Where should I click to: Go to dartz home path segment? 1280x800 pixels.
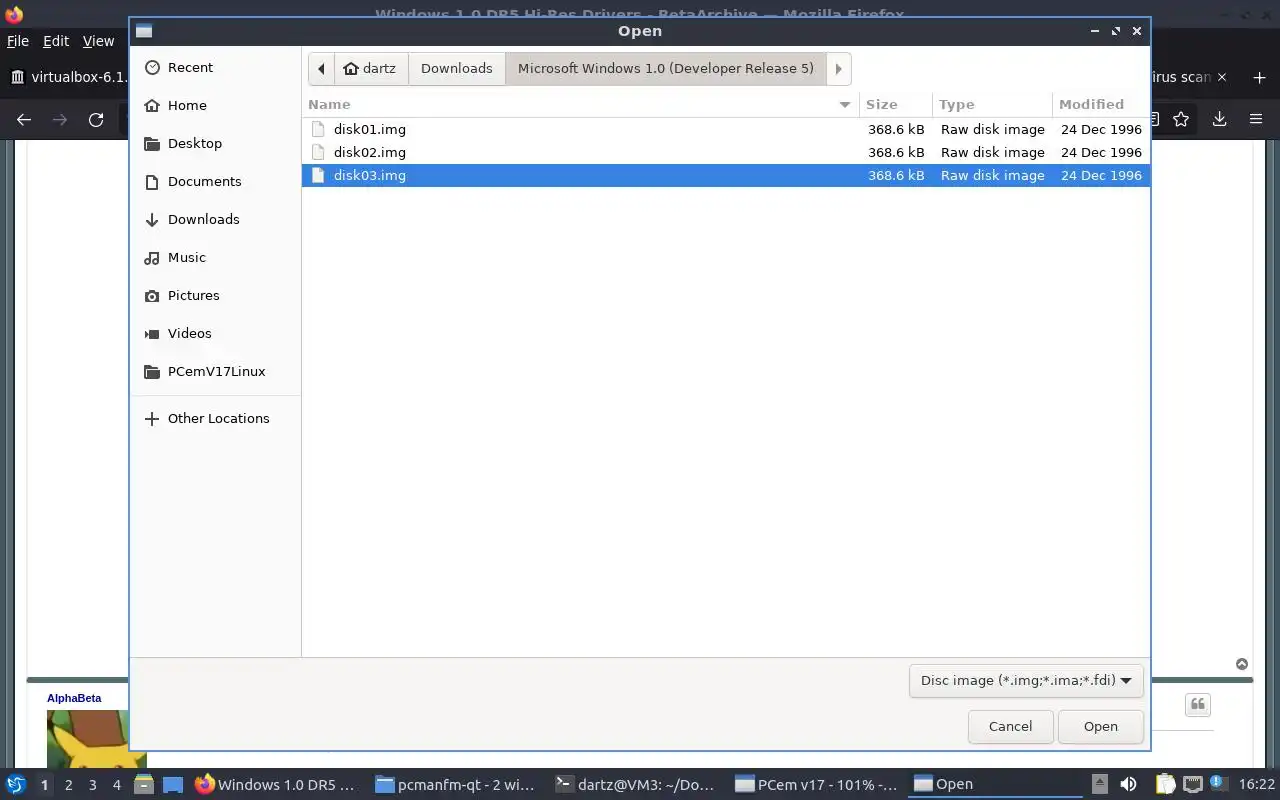coord(370,68)
